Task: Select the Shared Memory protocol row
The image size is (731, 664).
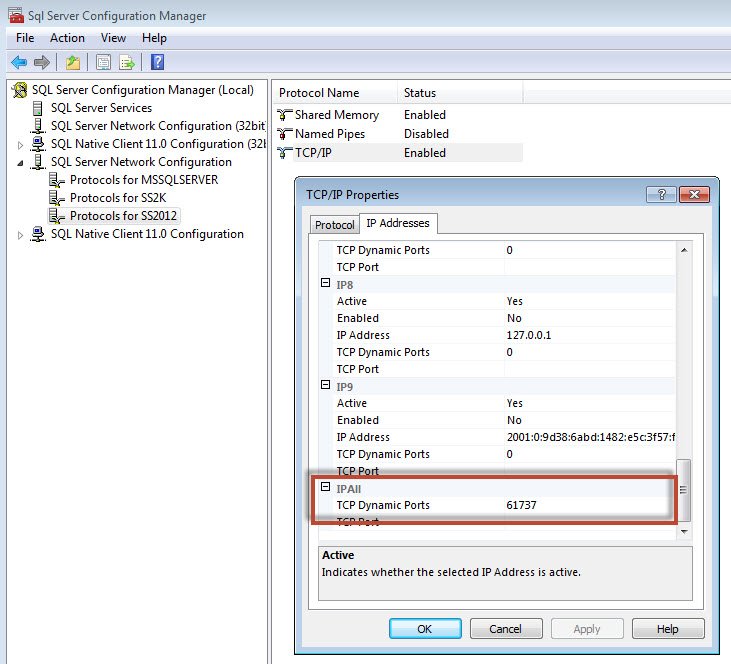Action: click(399, 115)
